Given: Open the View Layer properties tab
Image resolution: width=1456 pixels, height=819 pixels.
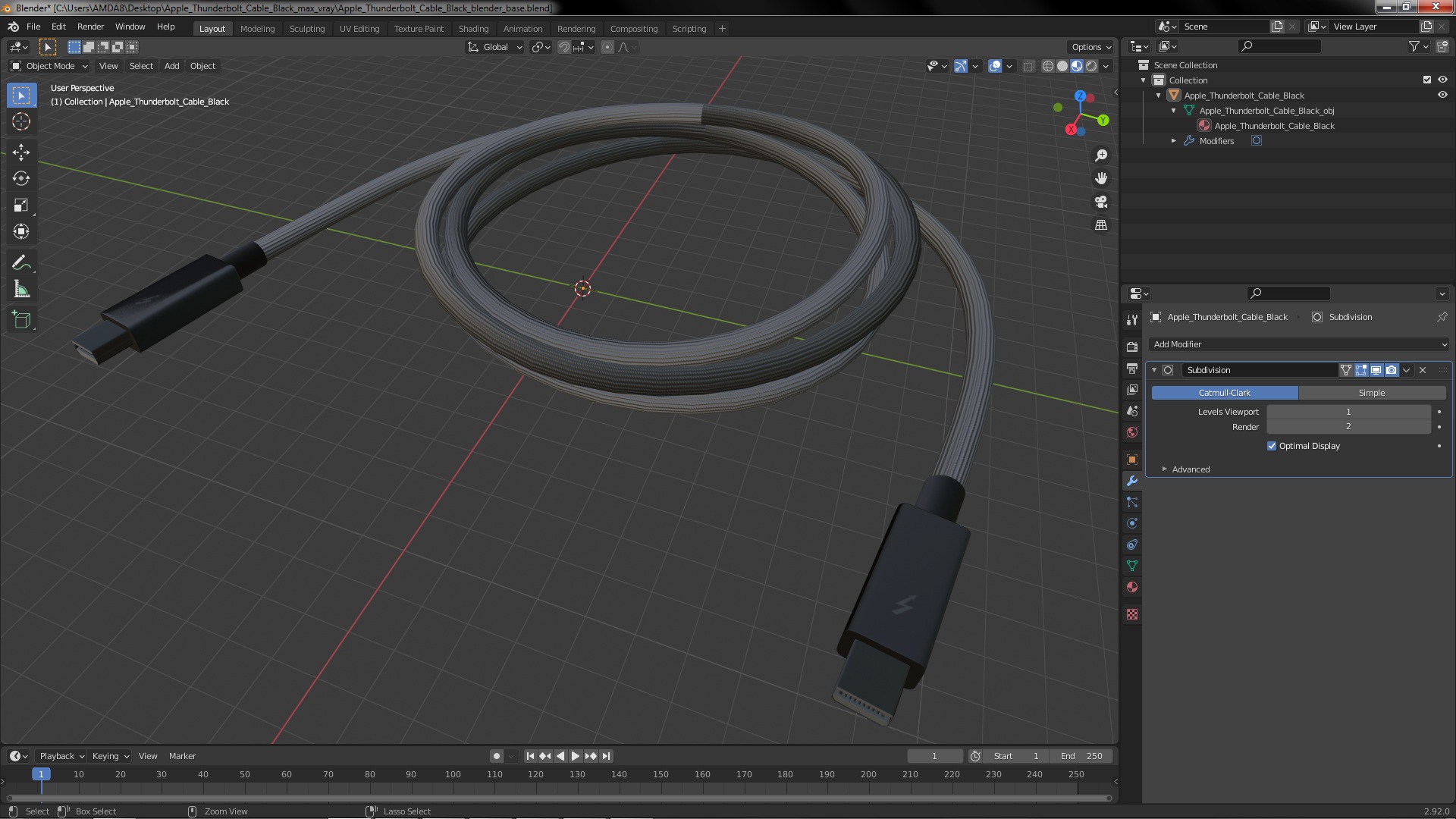Looking at the screenshot, I should click(1132, 390).
